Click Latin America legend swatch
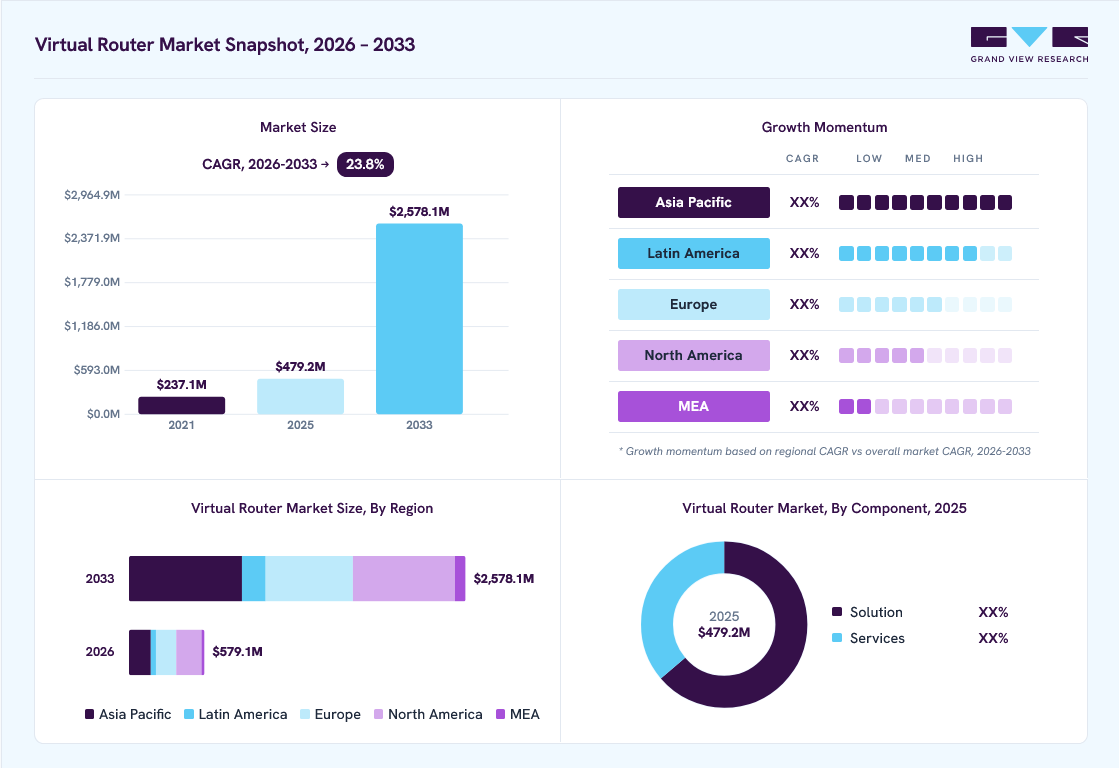This screenshot has height=768, width=1120. 189,714
